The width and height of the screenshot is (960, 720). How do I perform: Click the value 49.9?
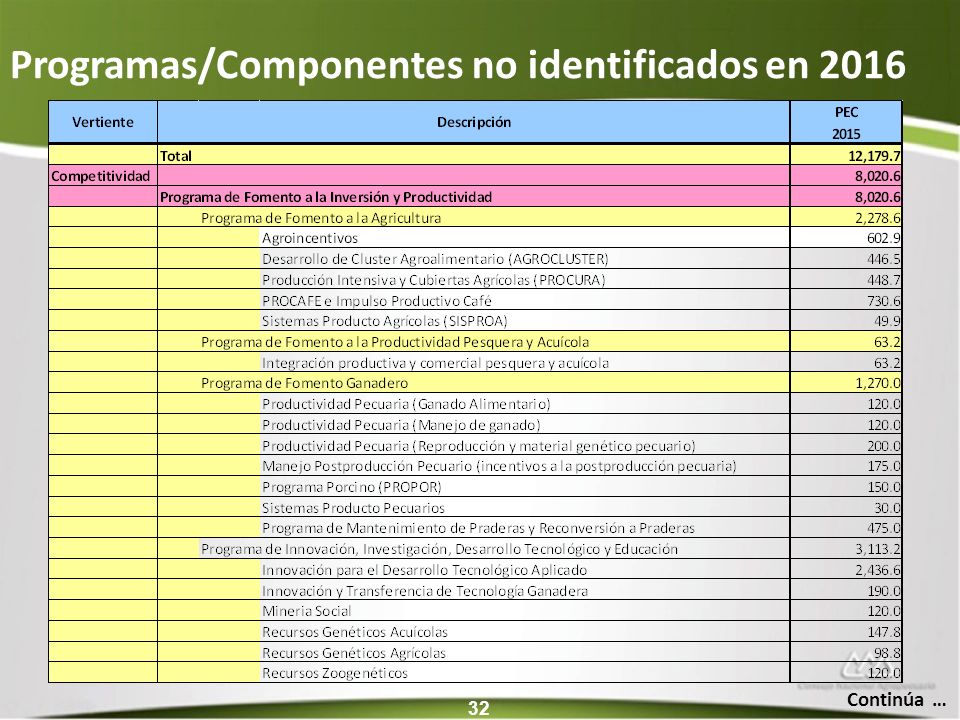[x=887, y=321]
